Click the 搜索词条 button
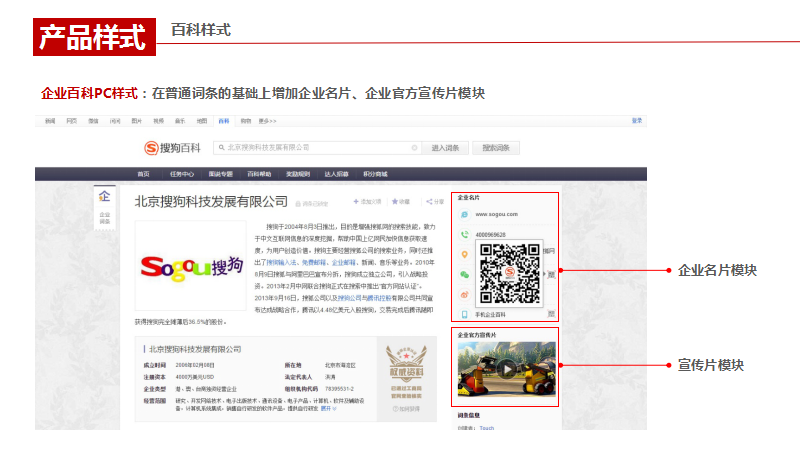The image size is (800, 449). (x=496, y=148)
